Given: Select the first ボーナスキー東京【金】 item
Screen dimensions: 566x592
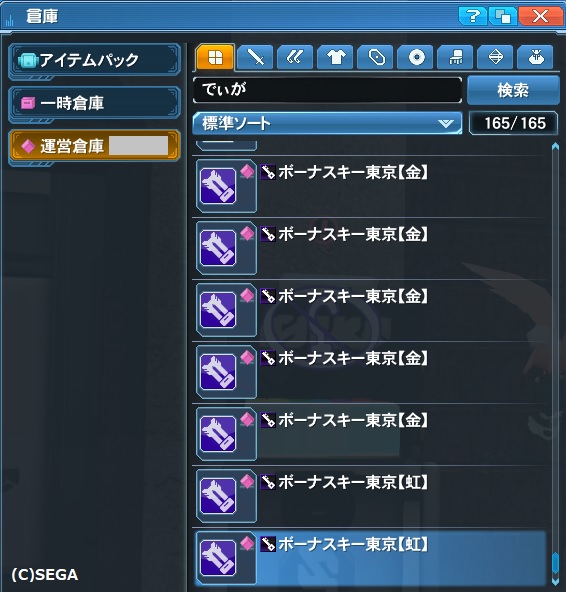Looking at the screenshot, I should pos(370,186).
